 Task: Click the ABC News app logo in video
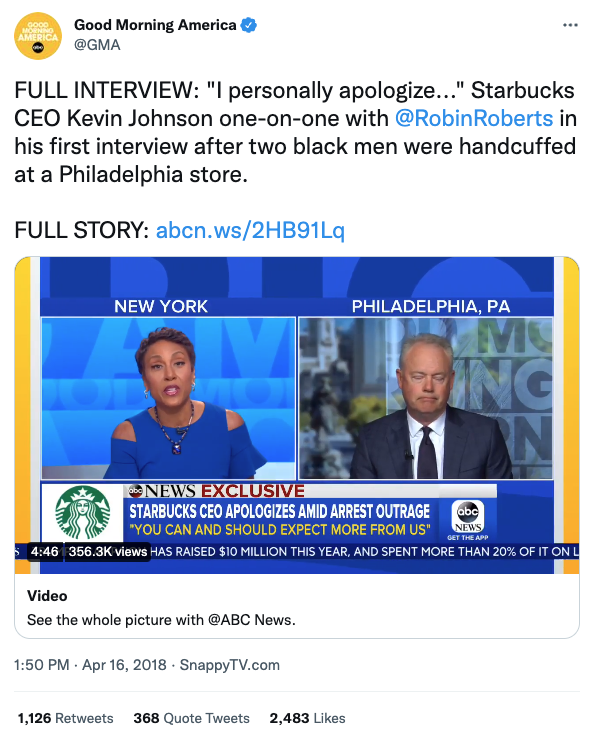[468, 517]
